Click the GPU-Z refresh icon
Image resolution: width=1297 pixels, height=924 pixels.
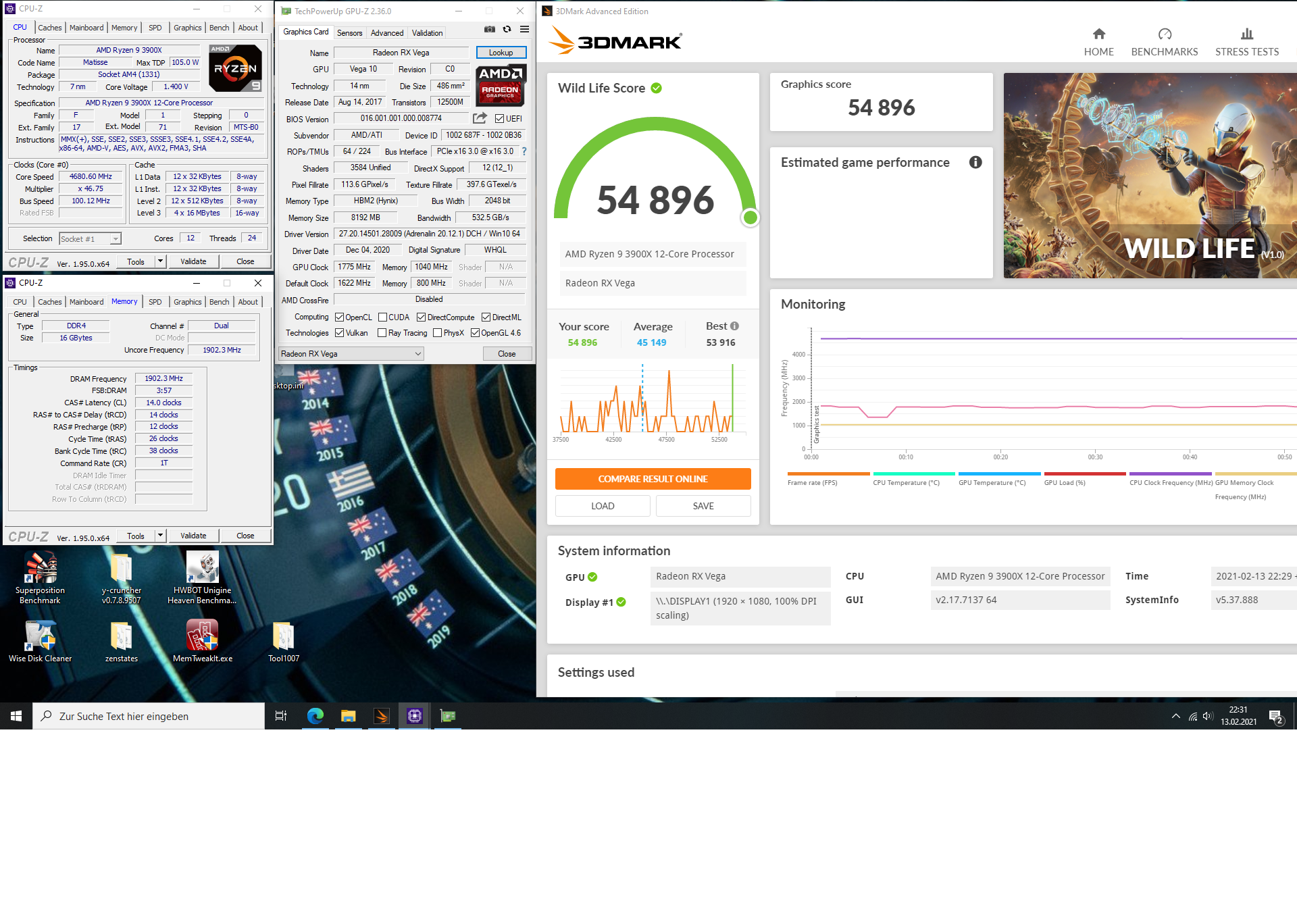click(x=507, y=29)
